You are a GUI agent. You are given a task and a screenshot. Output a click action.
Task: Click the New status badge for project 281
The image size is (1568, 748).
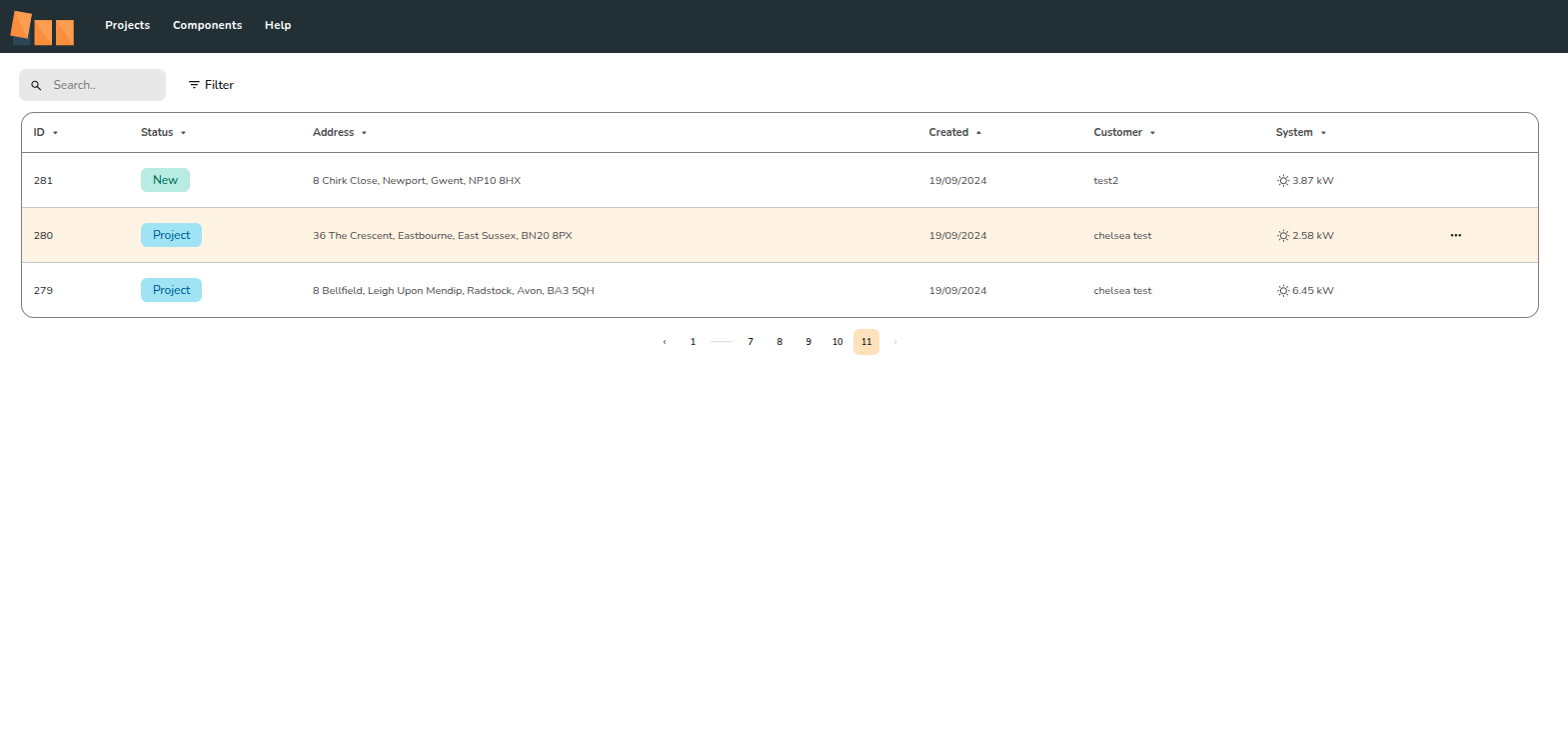[x=165, y=180]
